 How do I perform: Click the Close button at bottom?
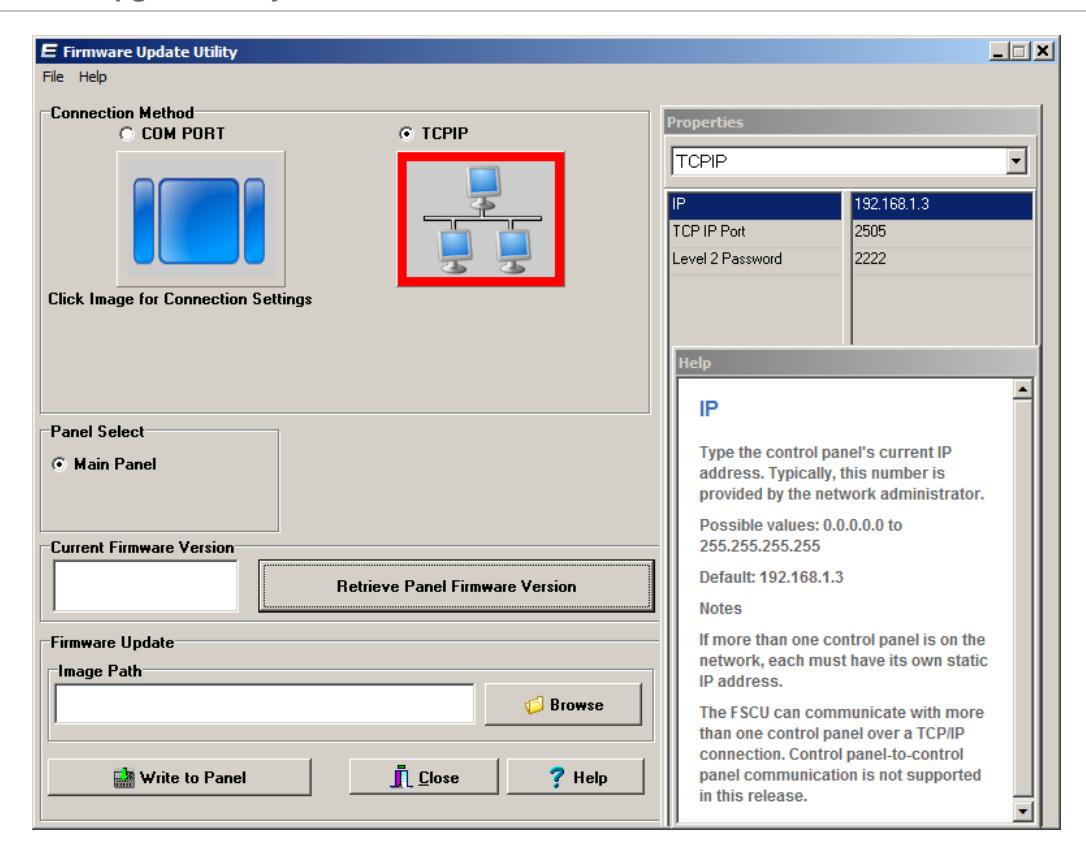tap(424, 777)
